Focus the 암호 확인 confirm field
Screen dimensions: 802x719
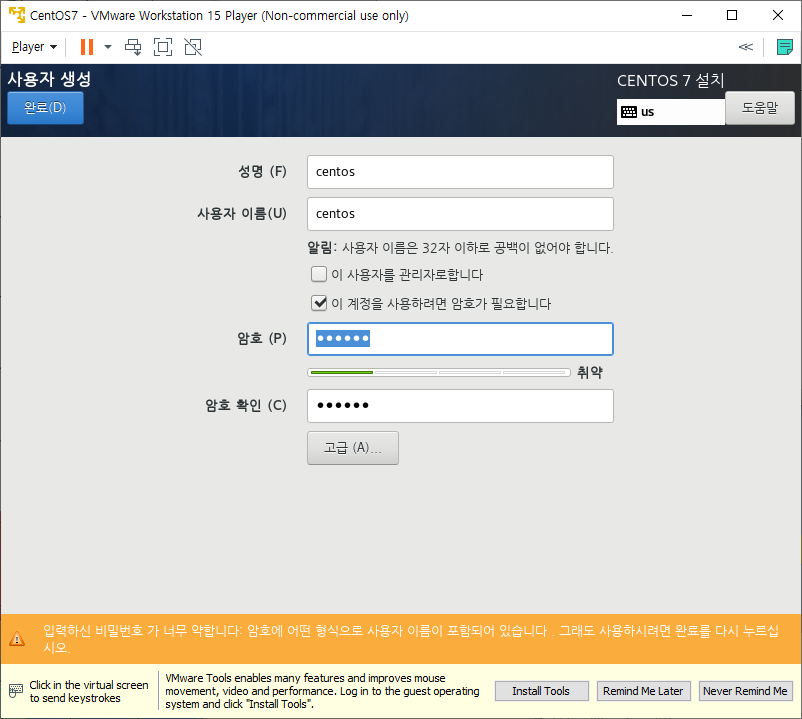(460, 406)
